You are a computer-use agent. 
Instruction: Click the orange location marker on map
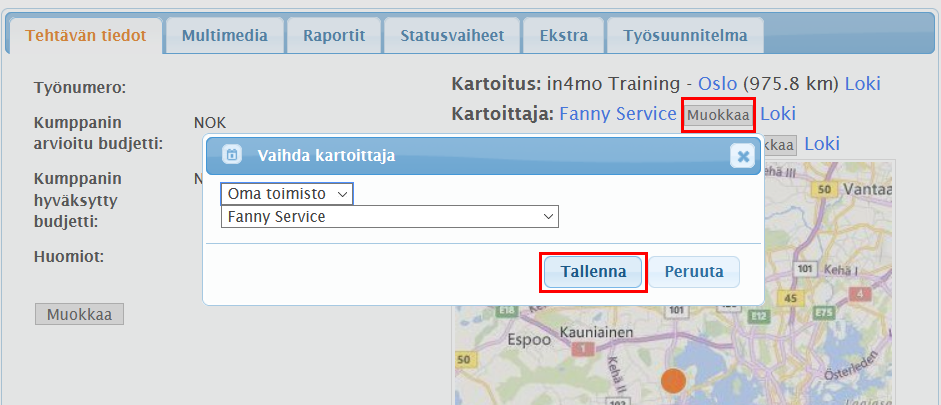pyautogui.click(x=674, y=380)
